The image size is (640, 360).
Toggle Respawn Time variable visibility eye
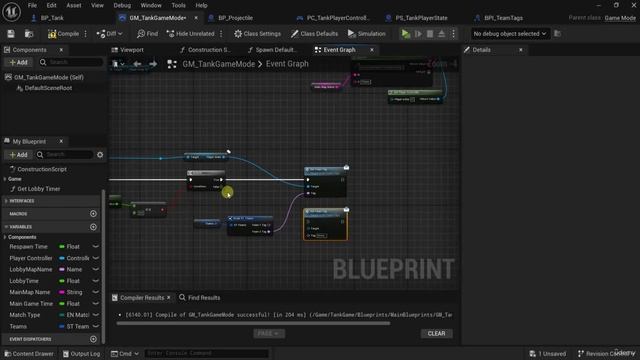tap(96, 247)
